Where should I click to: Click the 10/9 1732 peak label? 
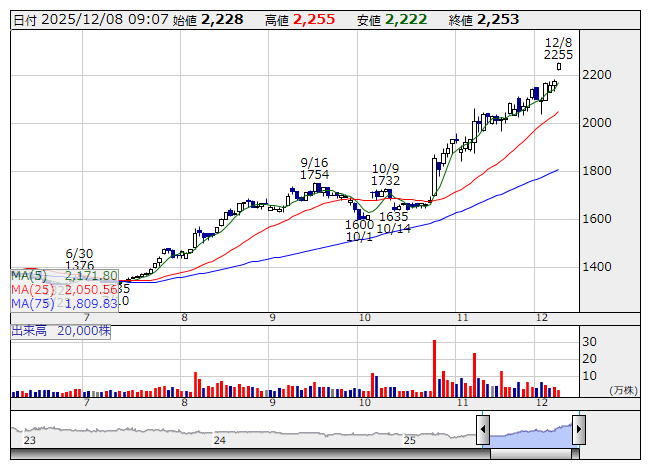tap(385, 175)
